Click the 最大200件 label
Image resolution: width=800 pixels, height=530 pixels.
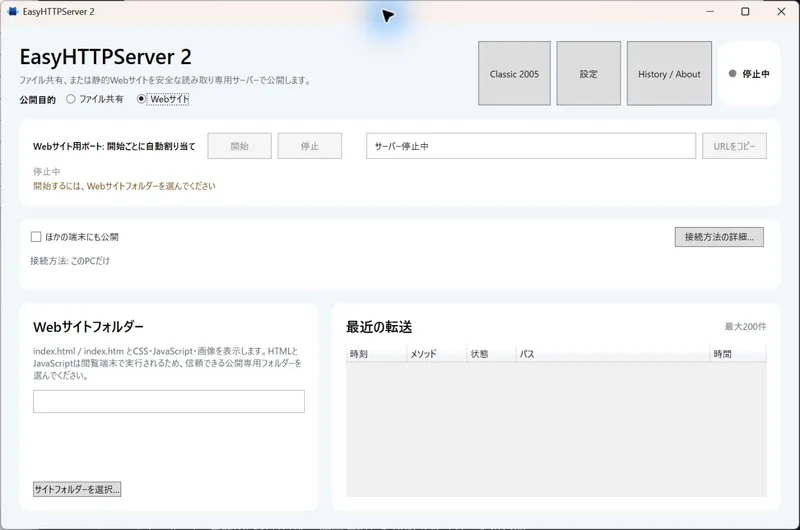745,326
